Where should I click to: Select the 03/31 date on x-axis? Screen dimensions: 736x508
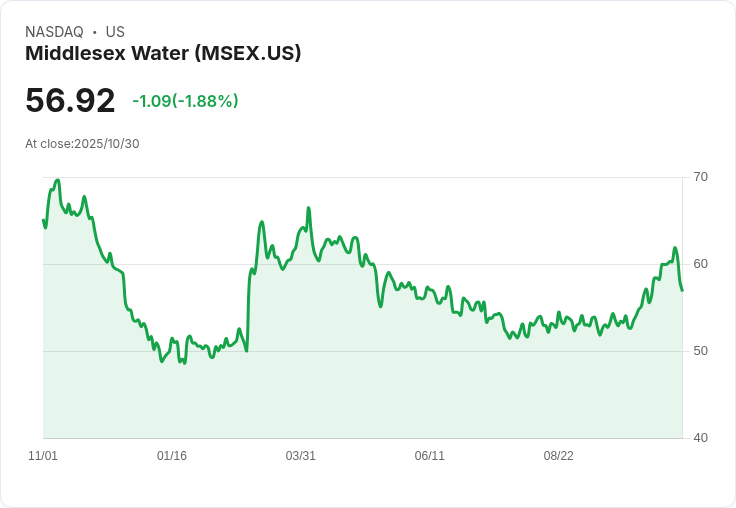click(x=301, y=456)
